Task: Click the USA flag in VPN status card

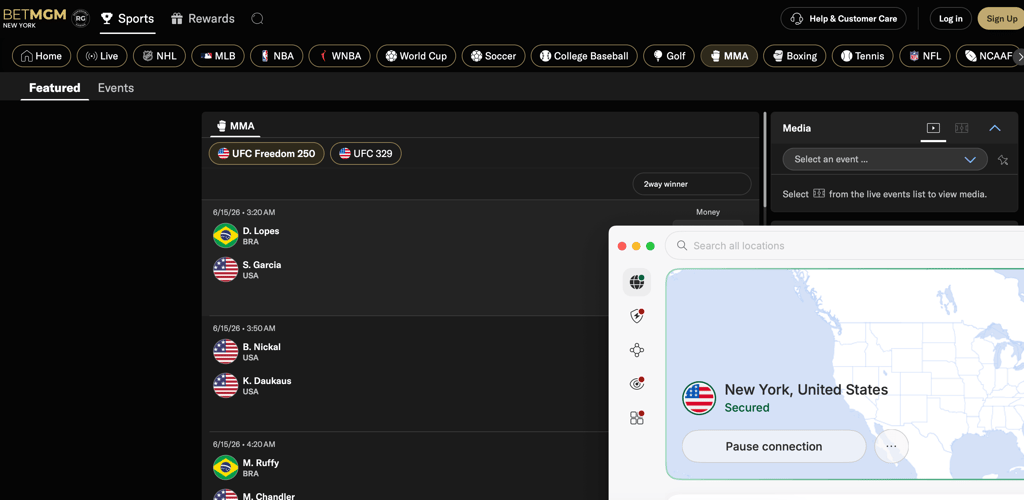Action: tap(699, 398)
